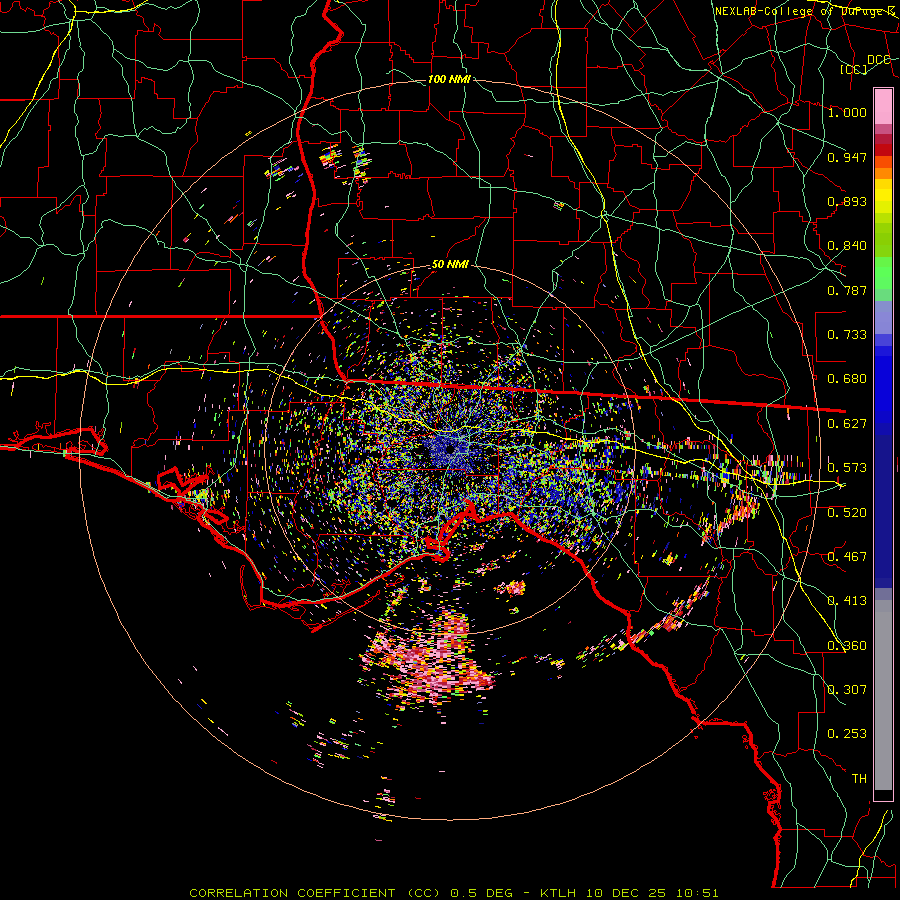Image resolution: width=900 pixels, height=900 pixels.
Task: Click the gray lower segment of the color bar
Action: 883,695
